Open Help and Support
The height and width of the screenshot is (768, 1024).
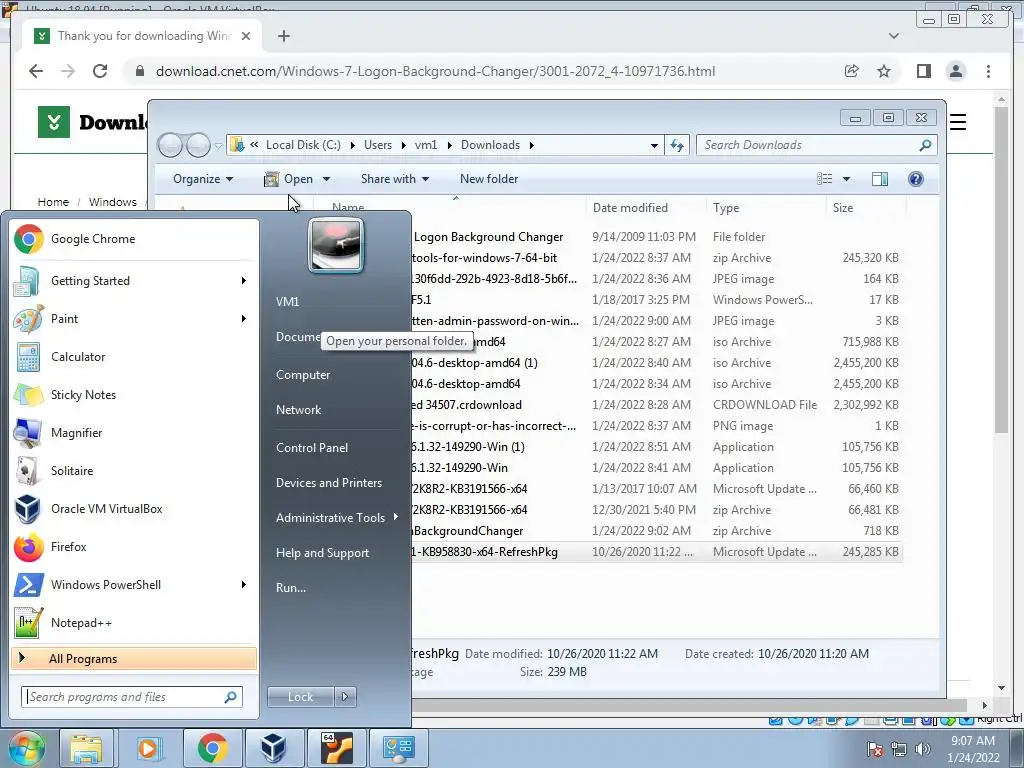pos(322,553)
